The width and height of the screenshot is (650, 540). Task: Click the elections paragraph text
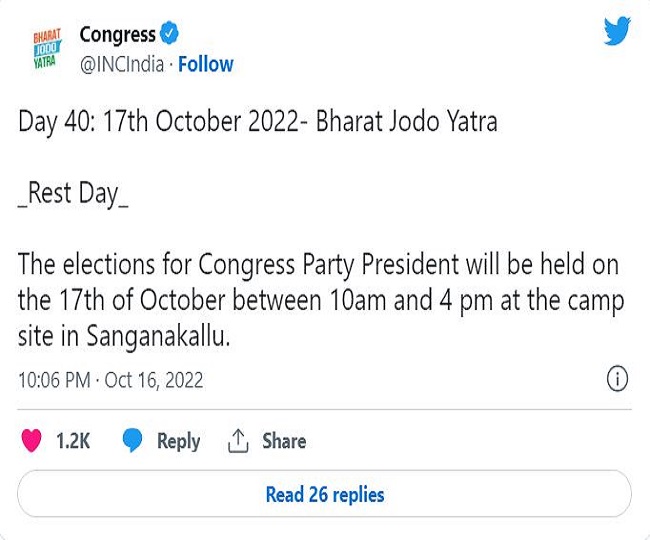pyautogui.click(x=321, y=299)
